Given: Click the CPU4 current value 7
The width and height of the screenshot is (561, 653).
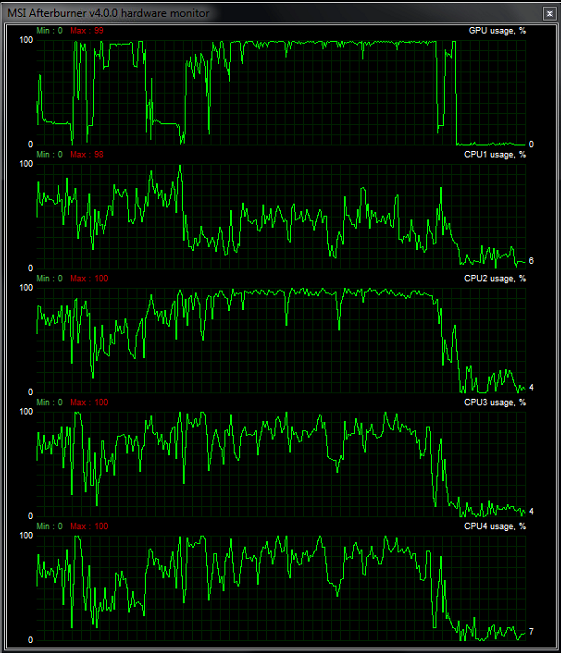Looking at the screenshot, I should (x=531, y=632).
